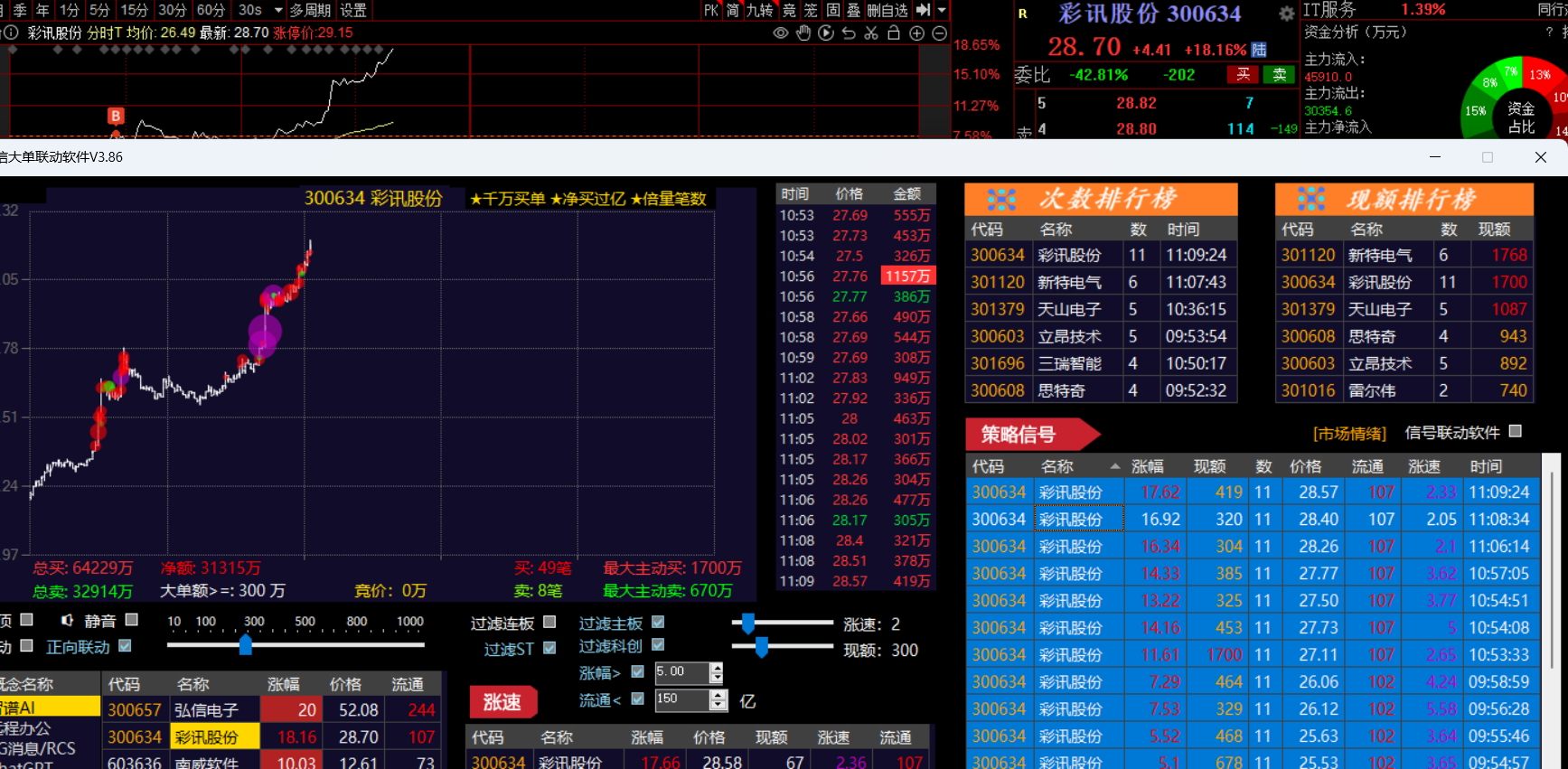Uncheck the 过滤科创 checkbox
Screen dimensions: 1568x769
(658, 644)
